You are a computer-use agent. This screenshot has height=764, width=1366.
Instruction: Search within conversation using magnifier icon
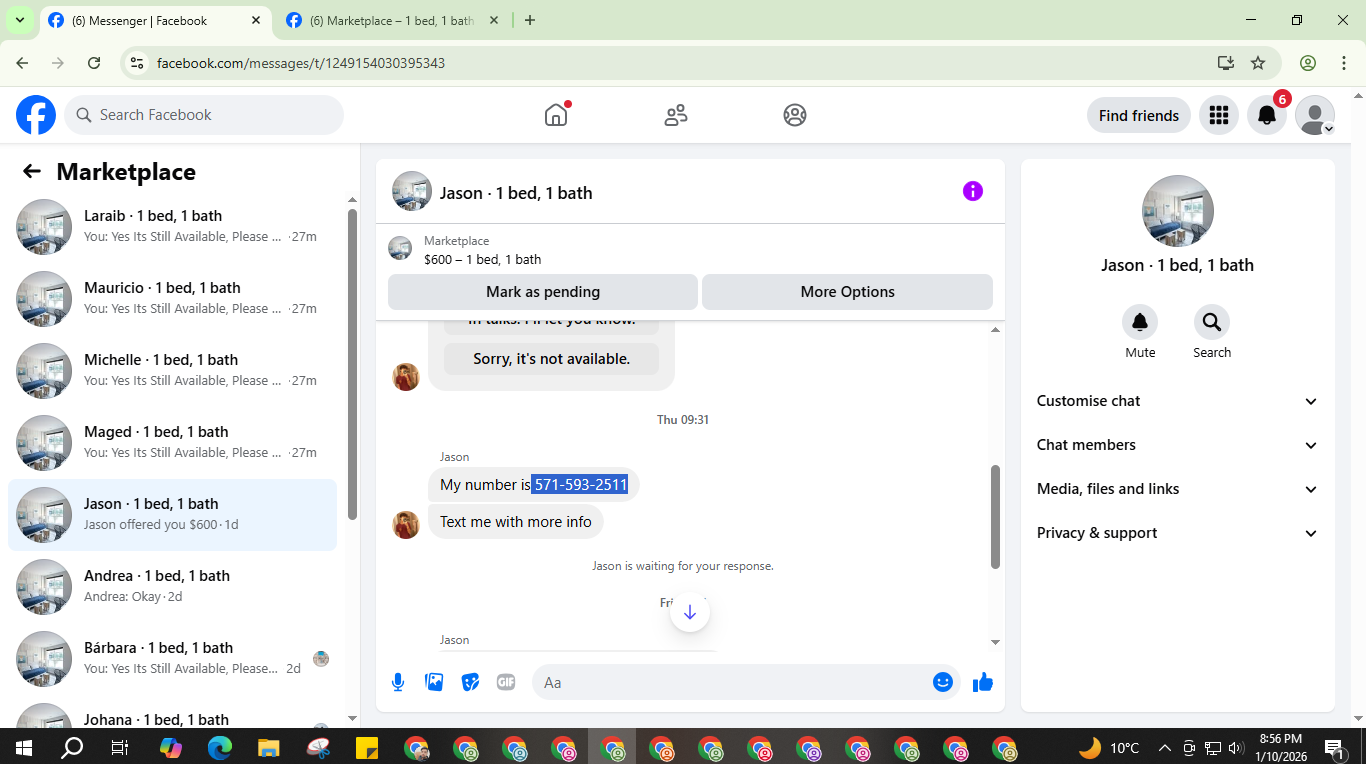coord(1212,322)
